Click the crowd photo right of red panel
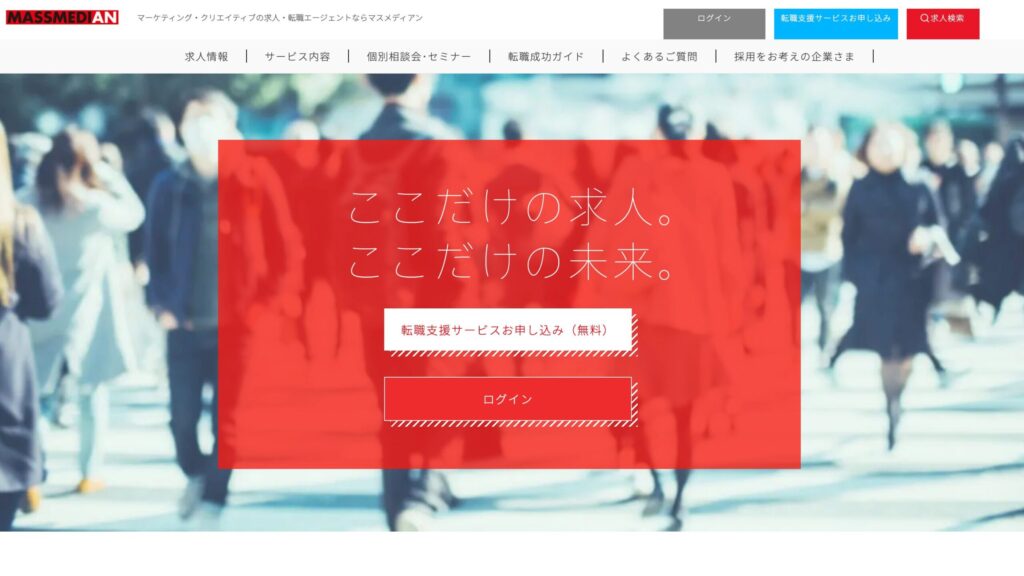 [910, 300]
